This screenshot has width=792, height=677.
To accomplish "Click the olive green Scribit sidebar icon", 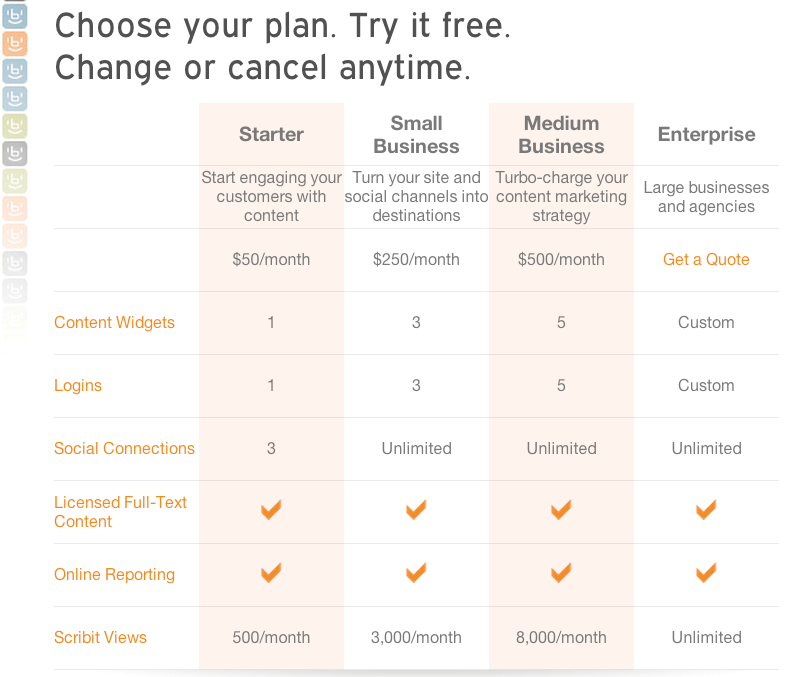I will pos(15,126).
